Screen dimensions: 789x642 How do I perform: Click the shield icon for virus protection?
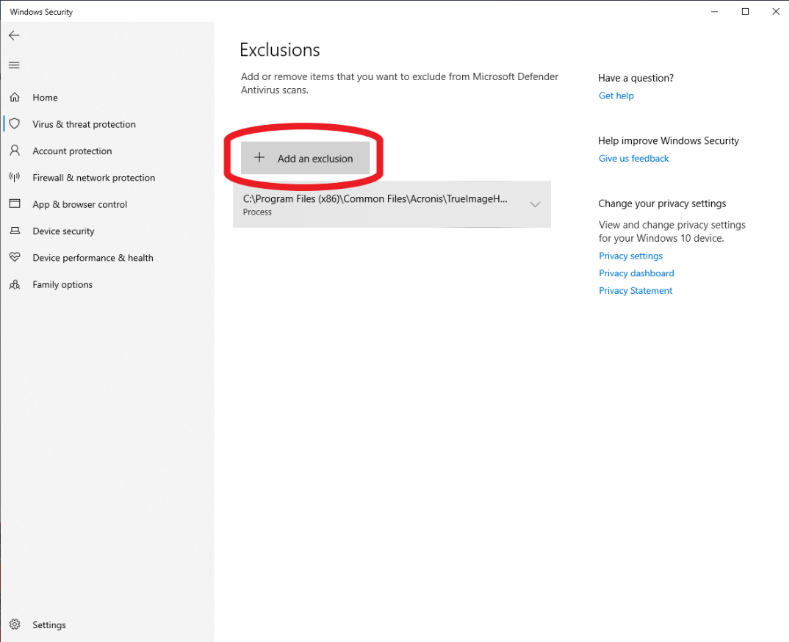15,124
